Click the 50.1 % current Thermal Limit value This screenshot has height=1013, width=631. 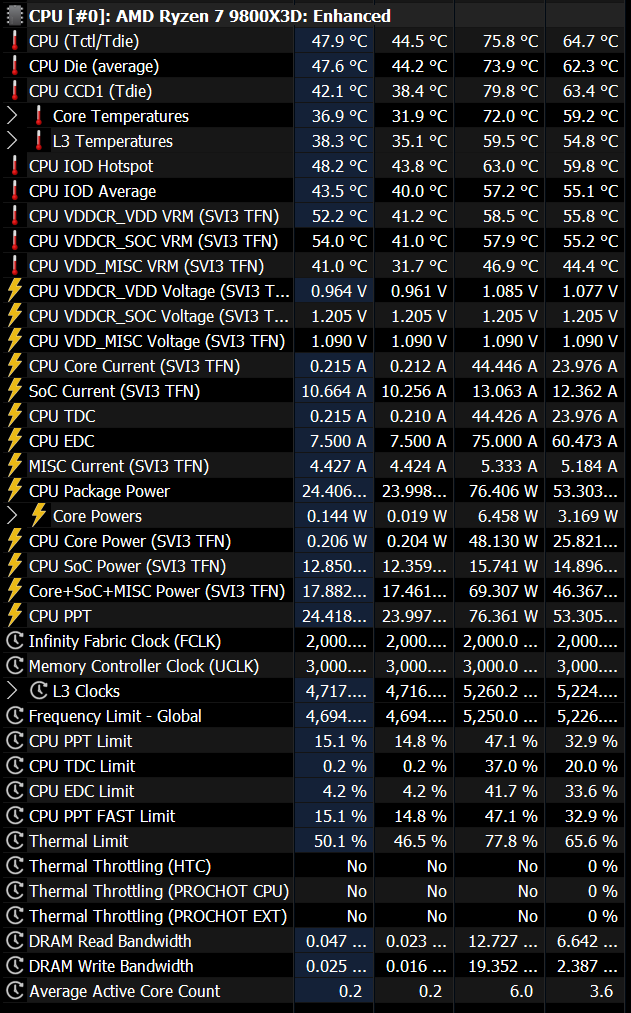(340, 841)
